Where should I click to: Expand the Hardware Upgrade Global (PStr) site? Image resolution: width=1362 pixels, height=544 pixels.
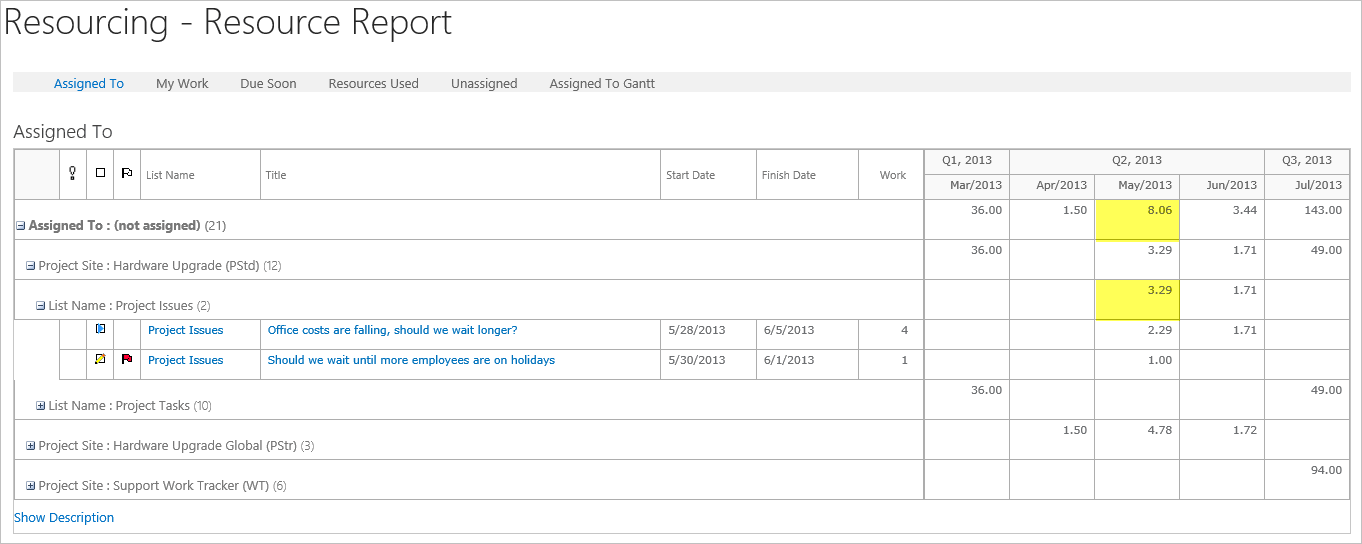click(x=30, y=446)
